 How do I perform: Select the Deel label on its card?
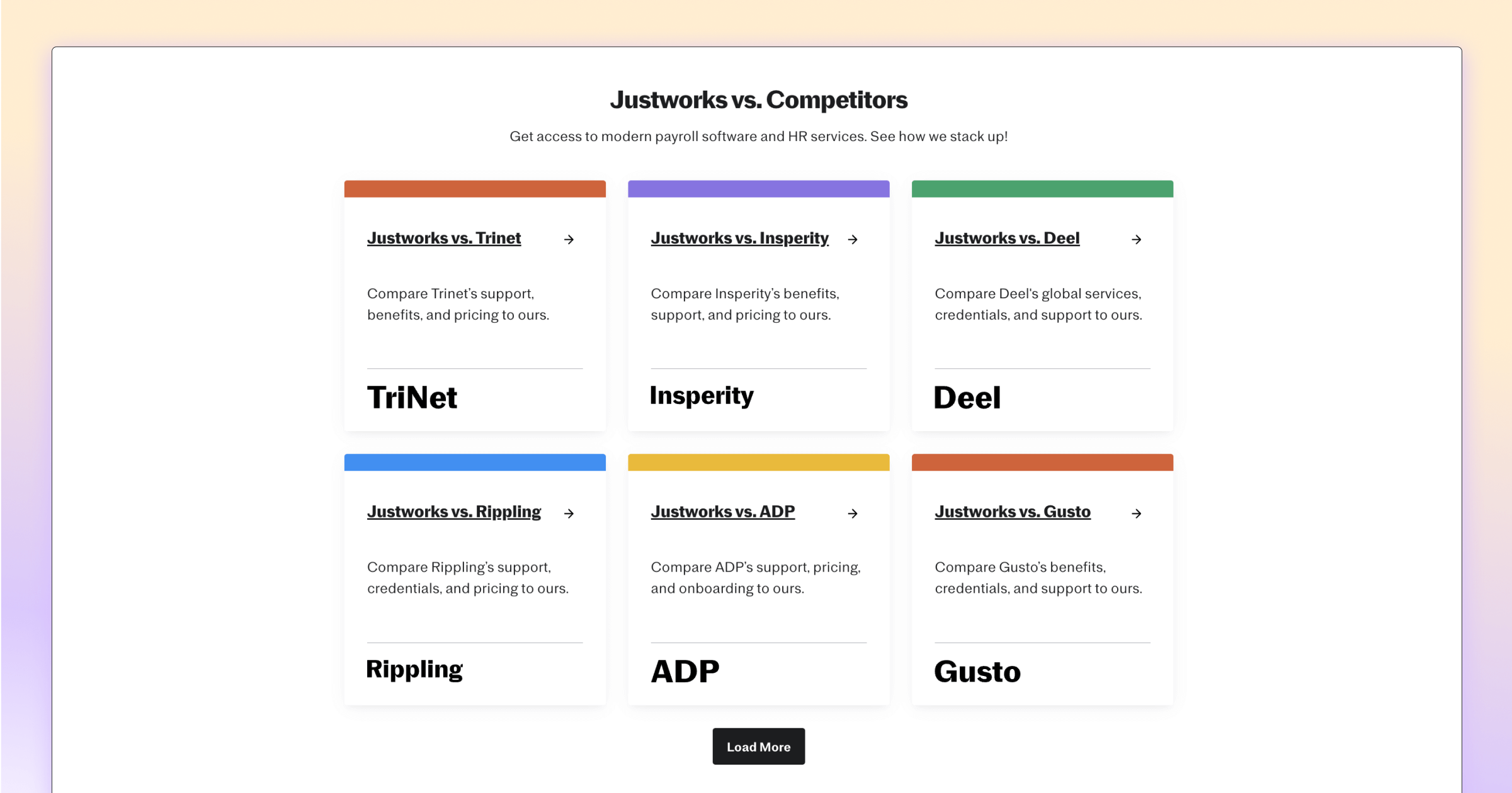pos(967,396)
